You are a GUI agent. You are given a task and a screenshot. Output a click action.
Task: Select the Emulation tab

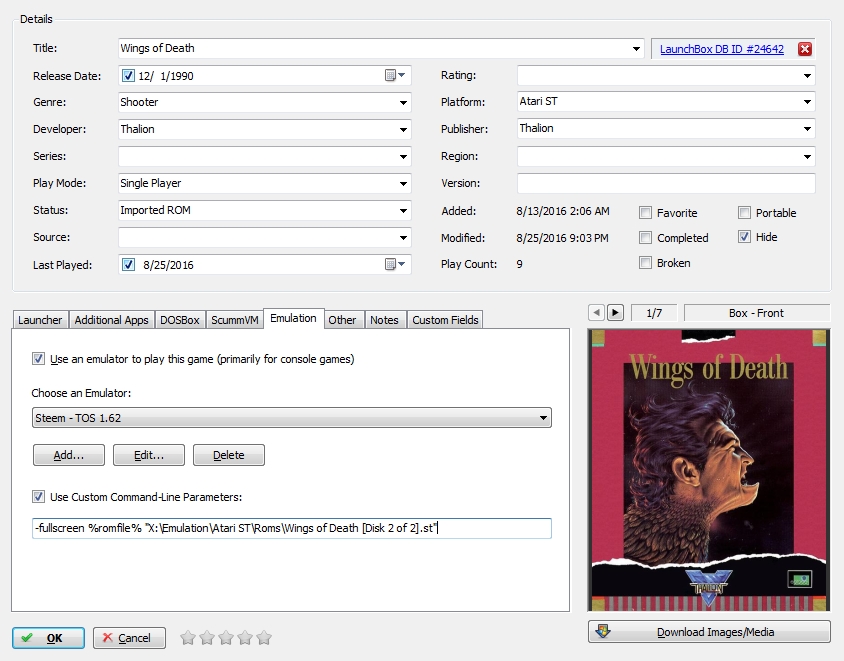click(293, 318)
